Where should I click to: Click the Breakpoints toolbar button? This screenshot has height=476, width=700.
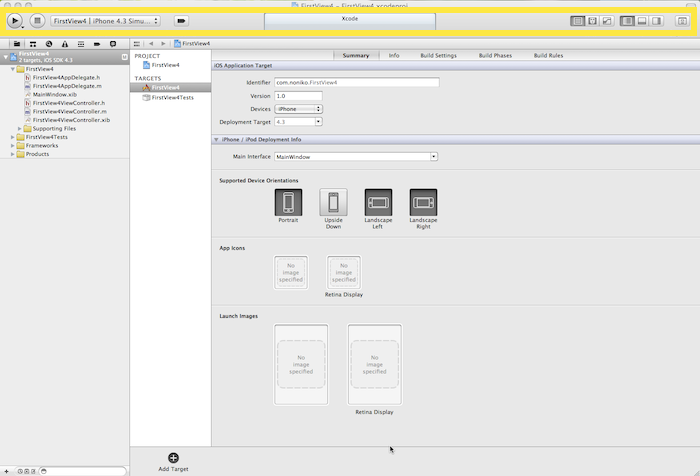[181, 21]
